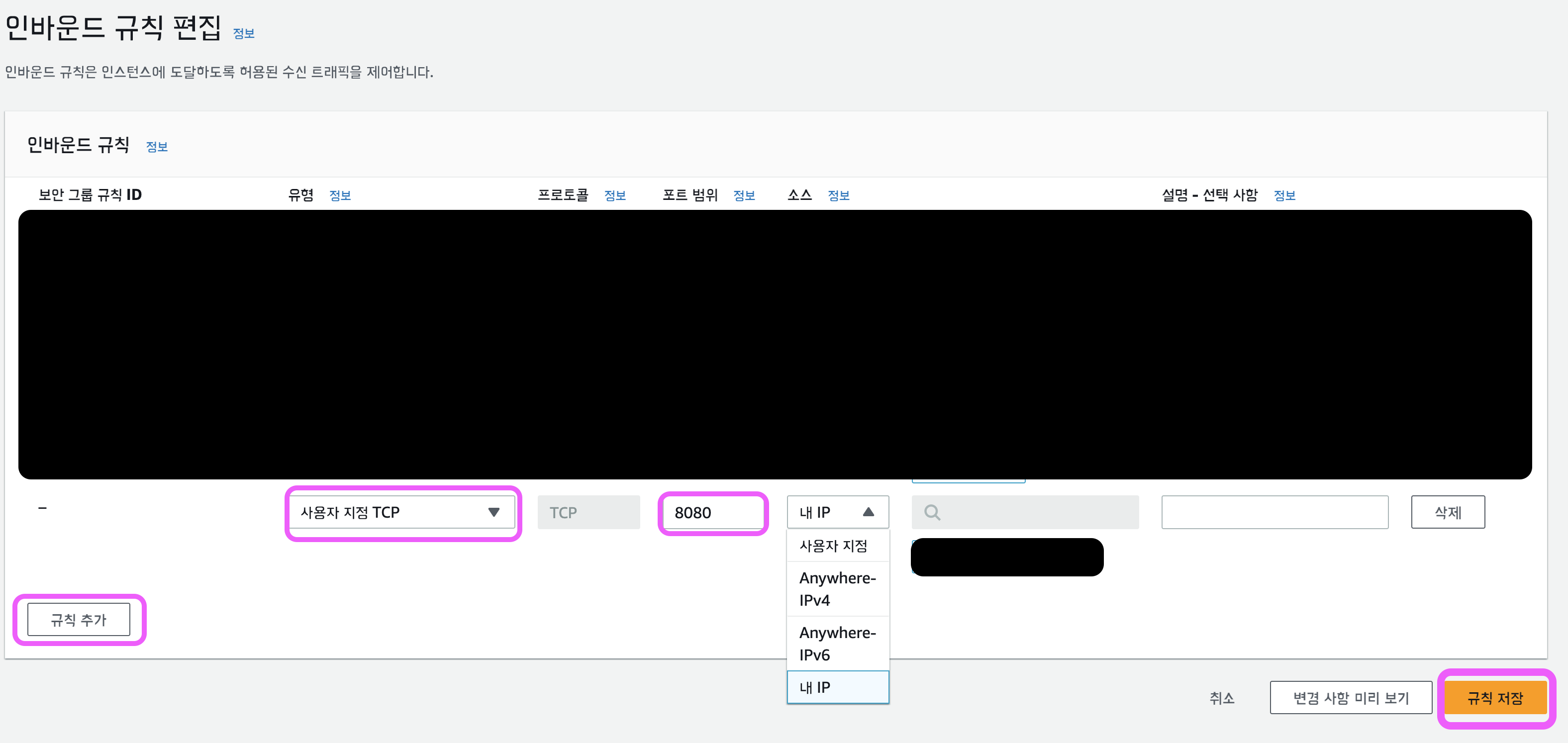Select 내 IP option in dropdown list
This screenshot has width=1568, height=743.
(837, 687)
